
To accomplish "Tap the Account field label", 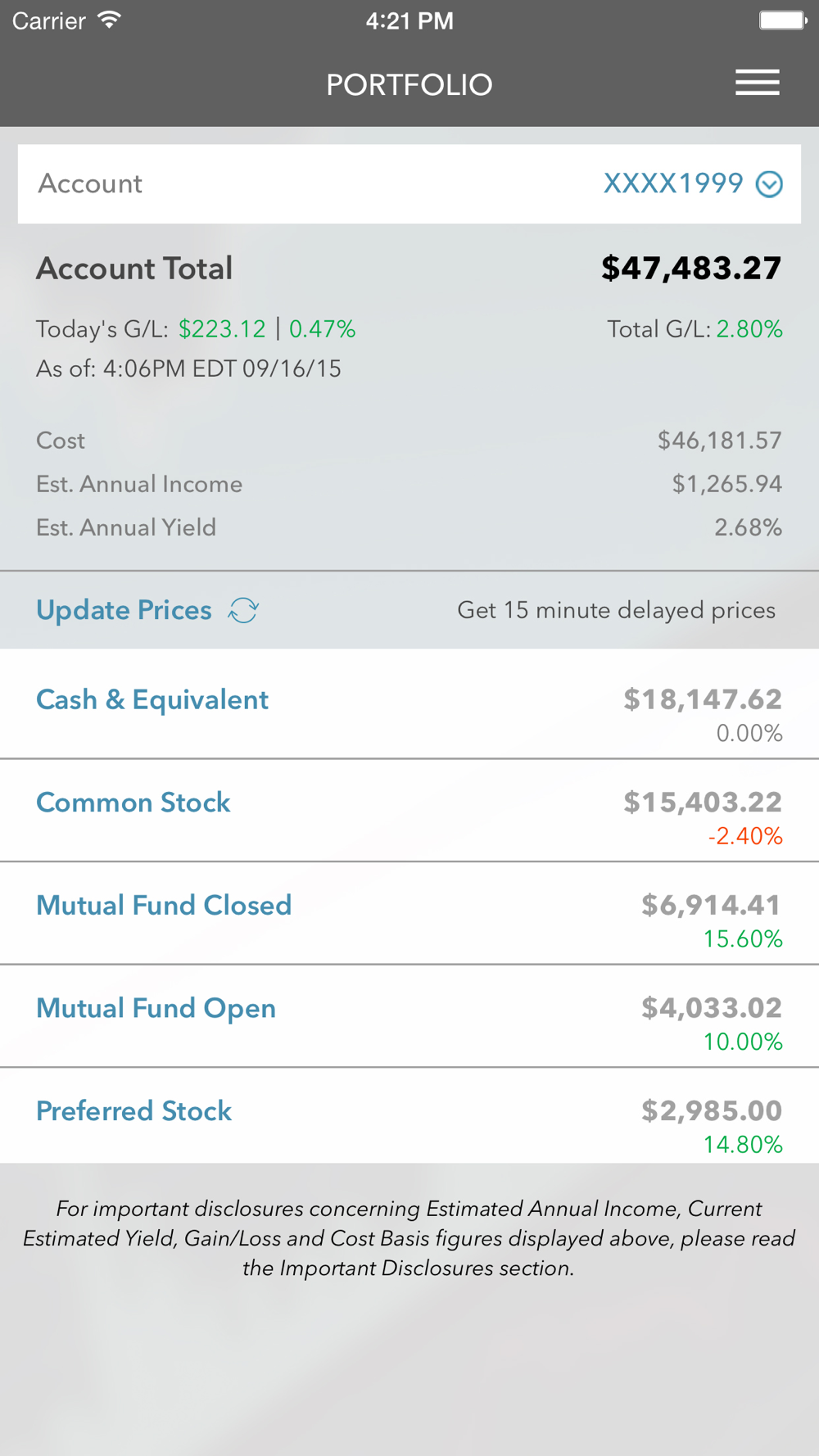I will [x=90, y=183].
